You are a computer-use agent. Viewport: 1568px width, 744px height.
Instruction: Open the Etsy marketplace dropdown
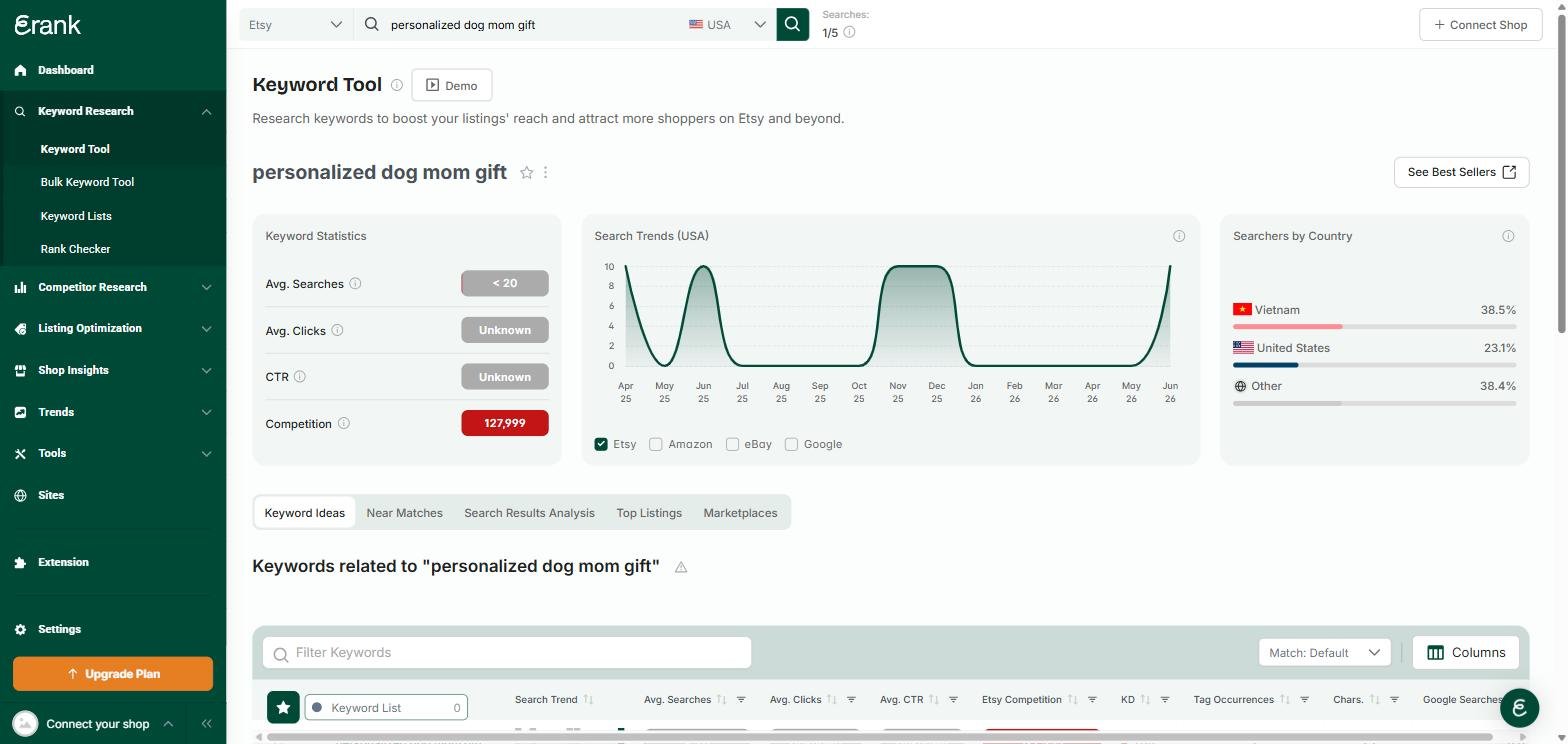[296, 24]
